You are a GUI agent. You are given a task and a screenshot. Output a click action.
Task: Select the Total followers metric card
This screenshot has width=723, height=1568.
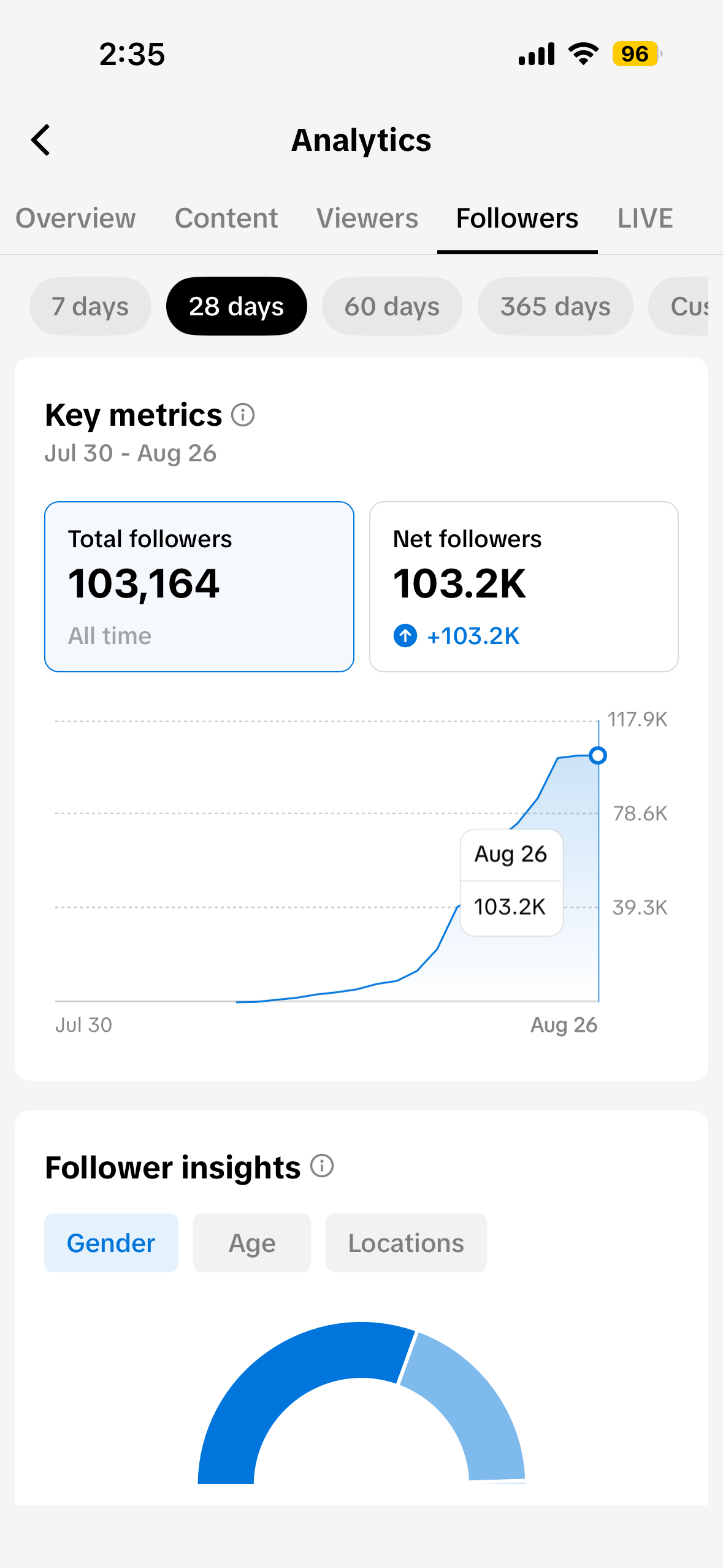pyautogui.click(x=199, y=586)
